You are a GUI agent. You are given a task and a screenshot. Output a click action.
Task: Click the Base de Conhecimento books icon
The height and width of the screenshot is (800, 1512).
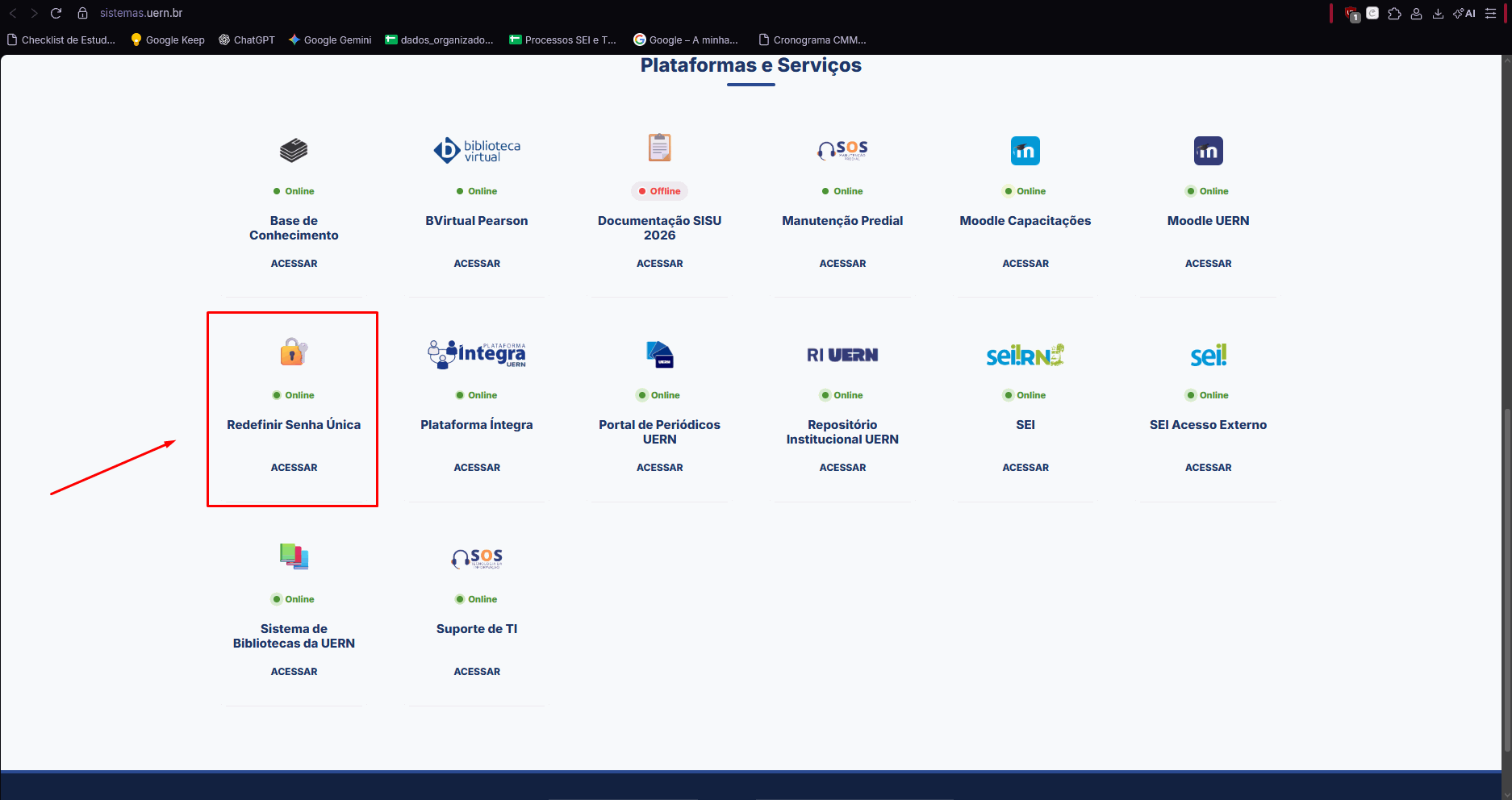point(294,150)
